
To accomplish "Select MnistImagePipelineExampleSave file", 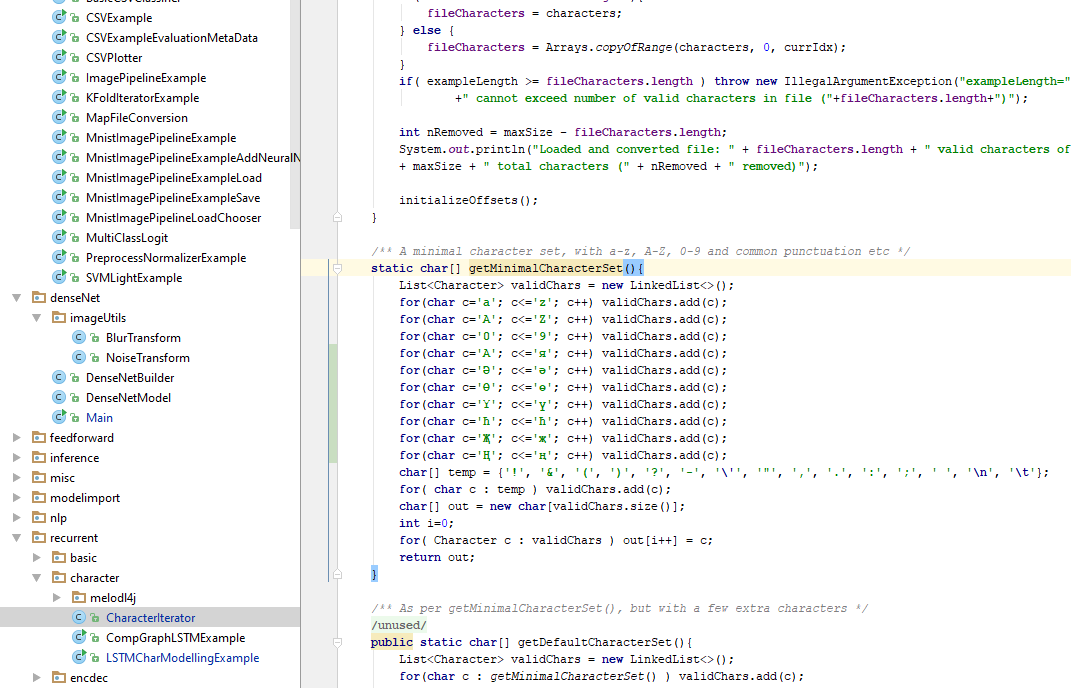I will (x=173, y=197).
